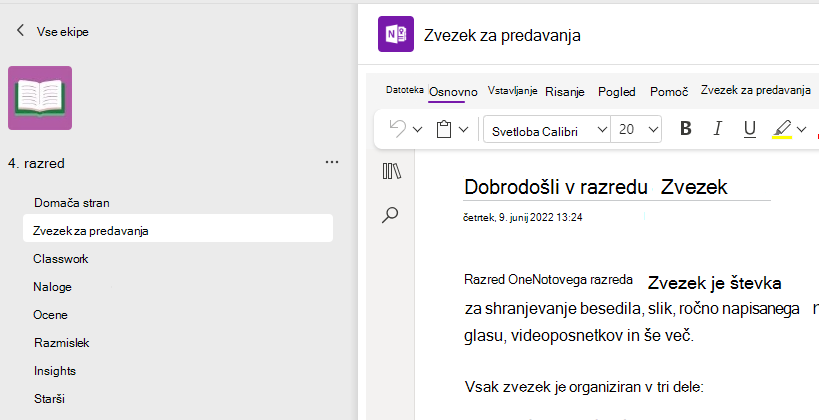819x420 pixels.
Task: Show notebook navigation pane icon
Action: pyautogui.click(x=391, y=171)
